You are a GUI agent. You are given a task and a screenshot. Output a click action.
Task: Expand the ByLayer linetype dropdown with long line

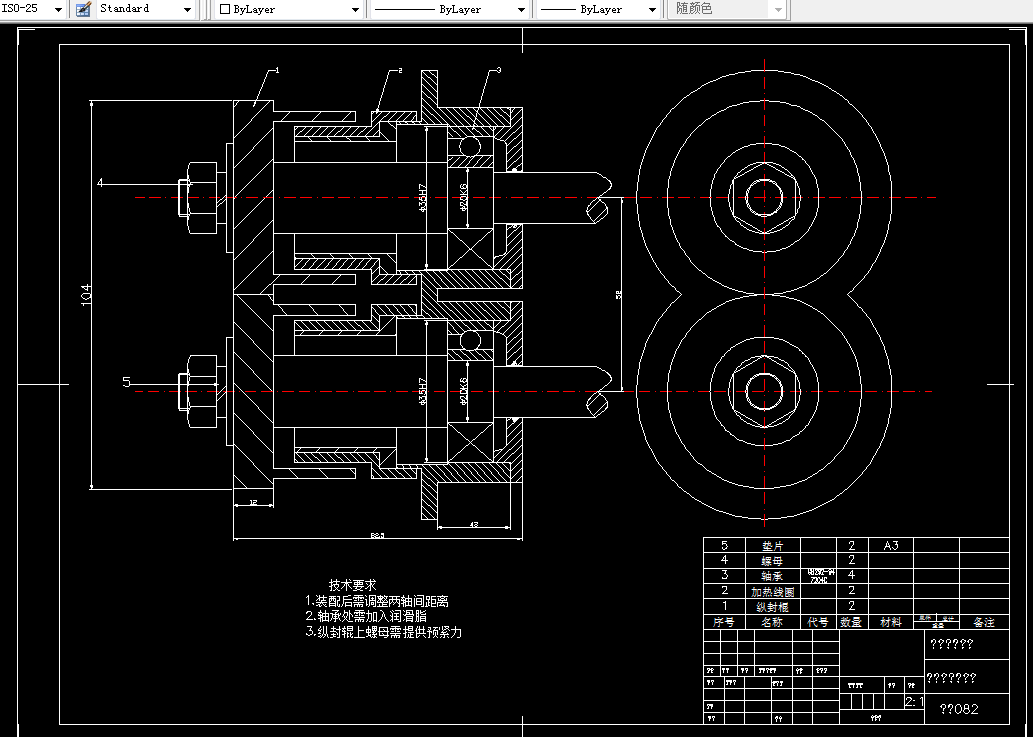521,9
